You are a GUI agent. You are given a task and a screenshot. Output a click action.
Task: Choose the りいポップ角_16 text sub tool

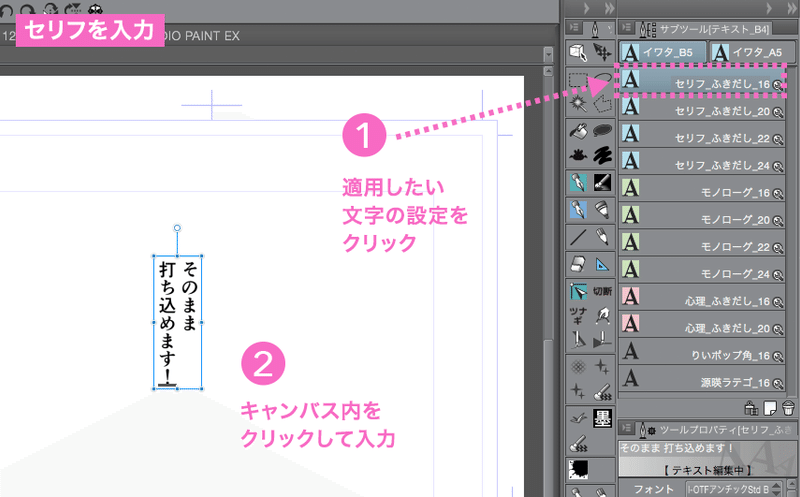click(x=702, y=352)
